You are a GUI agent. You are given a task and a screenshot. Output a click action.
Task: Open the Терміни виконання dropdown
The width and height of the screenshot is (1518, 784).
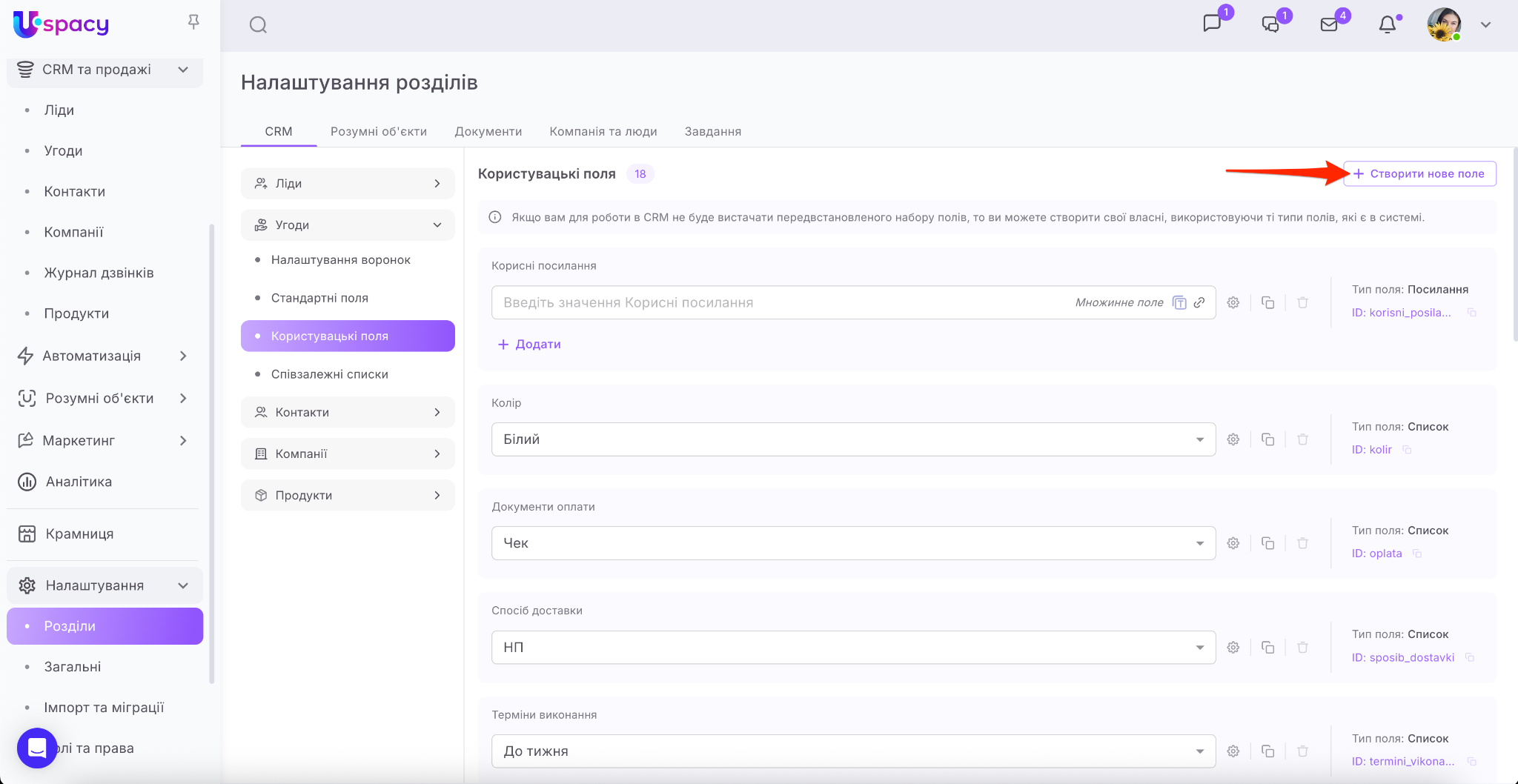click(852, 751)
